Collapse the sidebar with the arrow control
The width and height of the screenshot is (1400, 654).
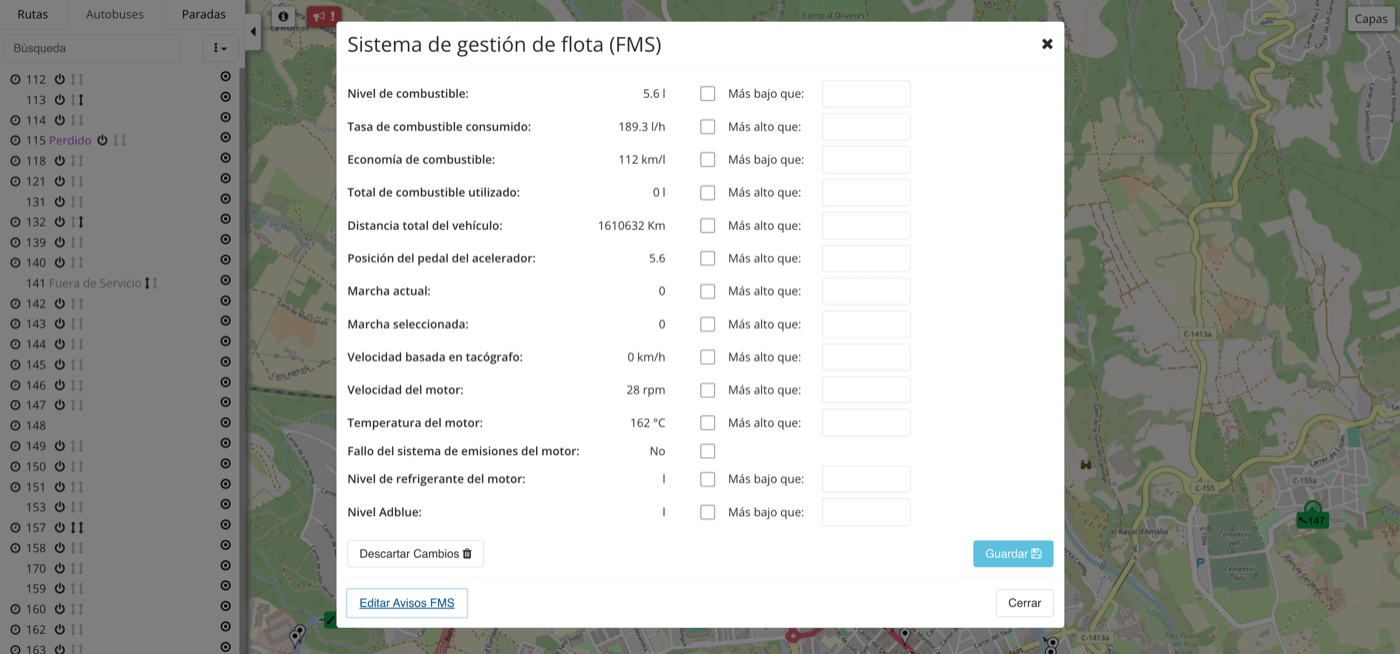tap(253, 31)
